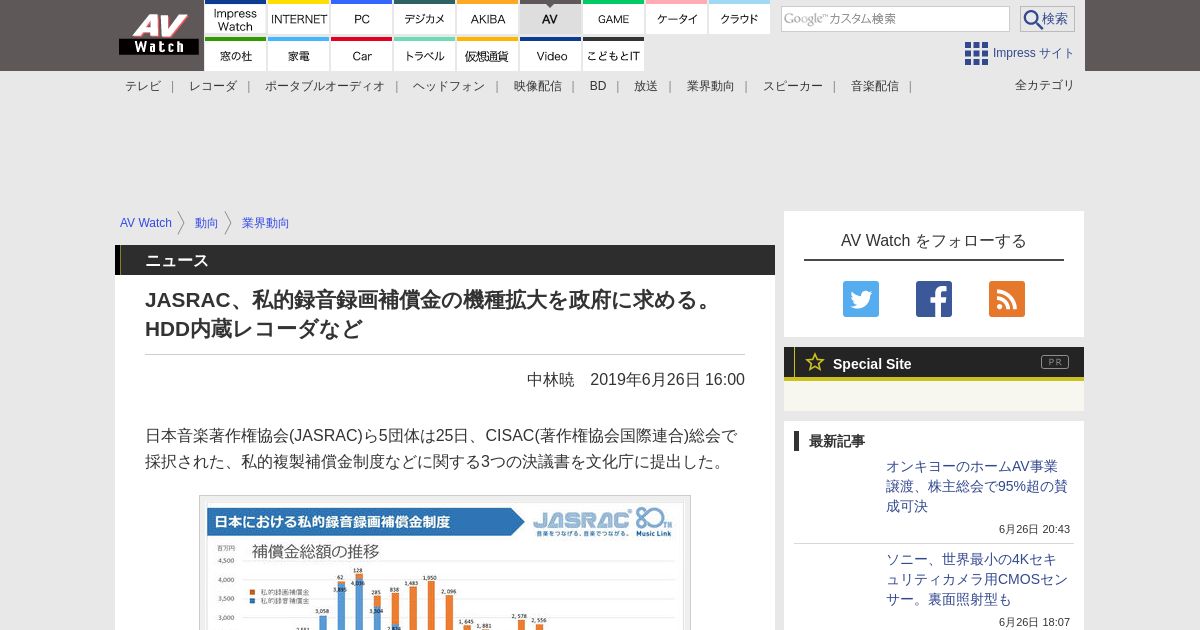Click the 業界動向 breadcrumb link
This screenshot has height=630, width=1200.
266,223
